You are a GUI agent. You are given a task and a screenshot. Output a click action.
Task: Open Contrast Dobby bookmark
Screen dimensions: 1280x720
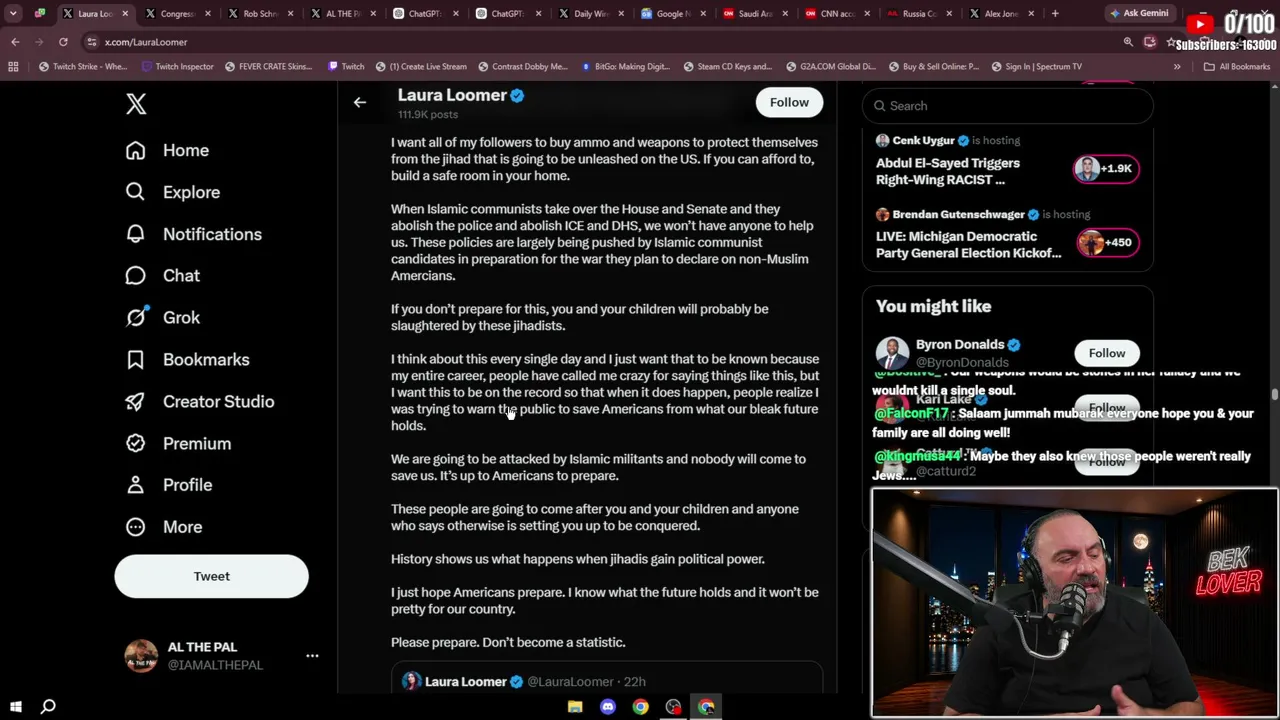[x=521, y=67]
